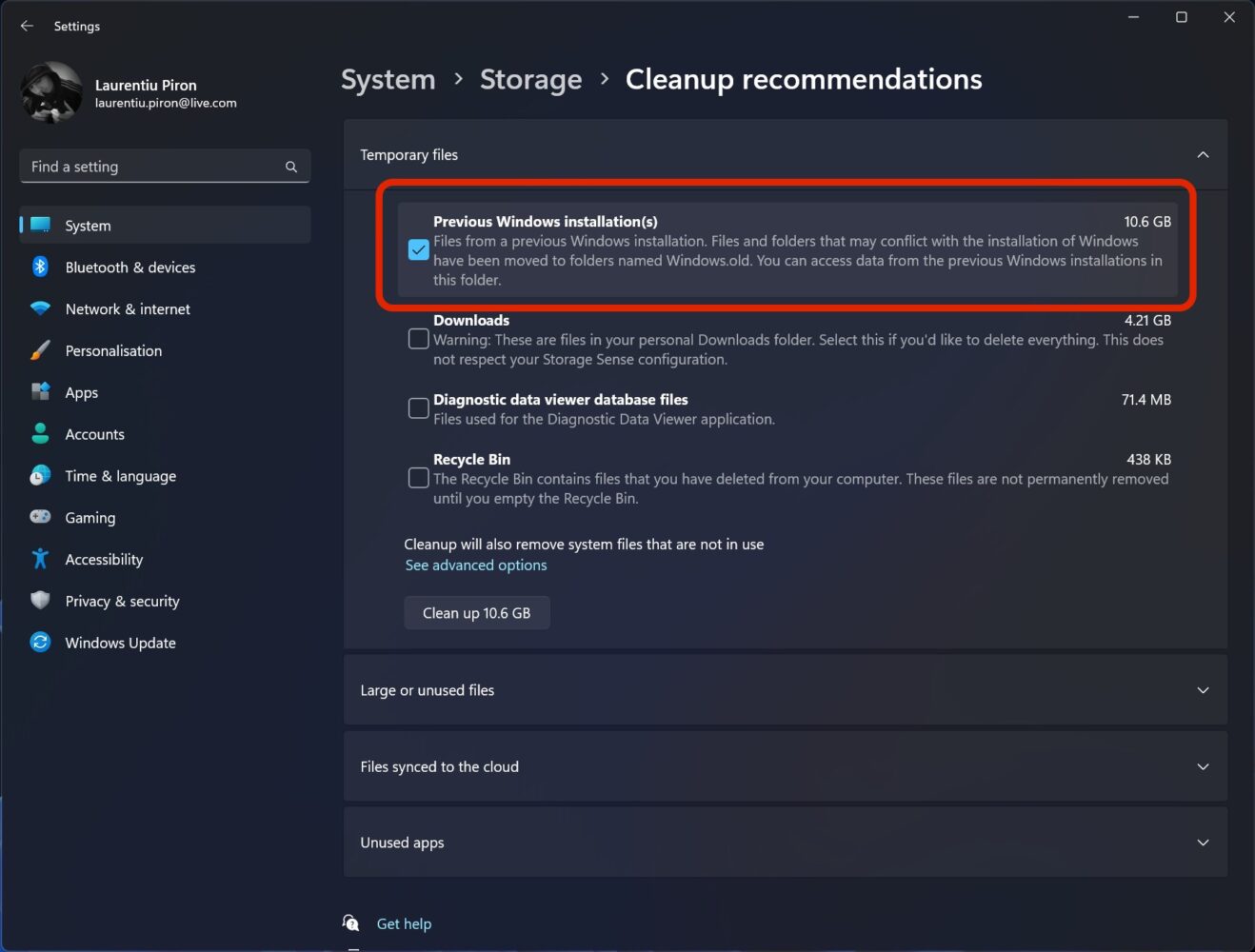Open the user profile picture

coord(51,91)
